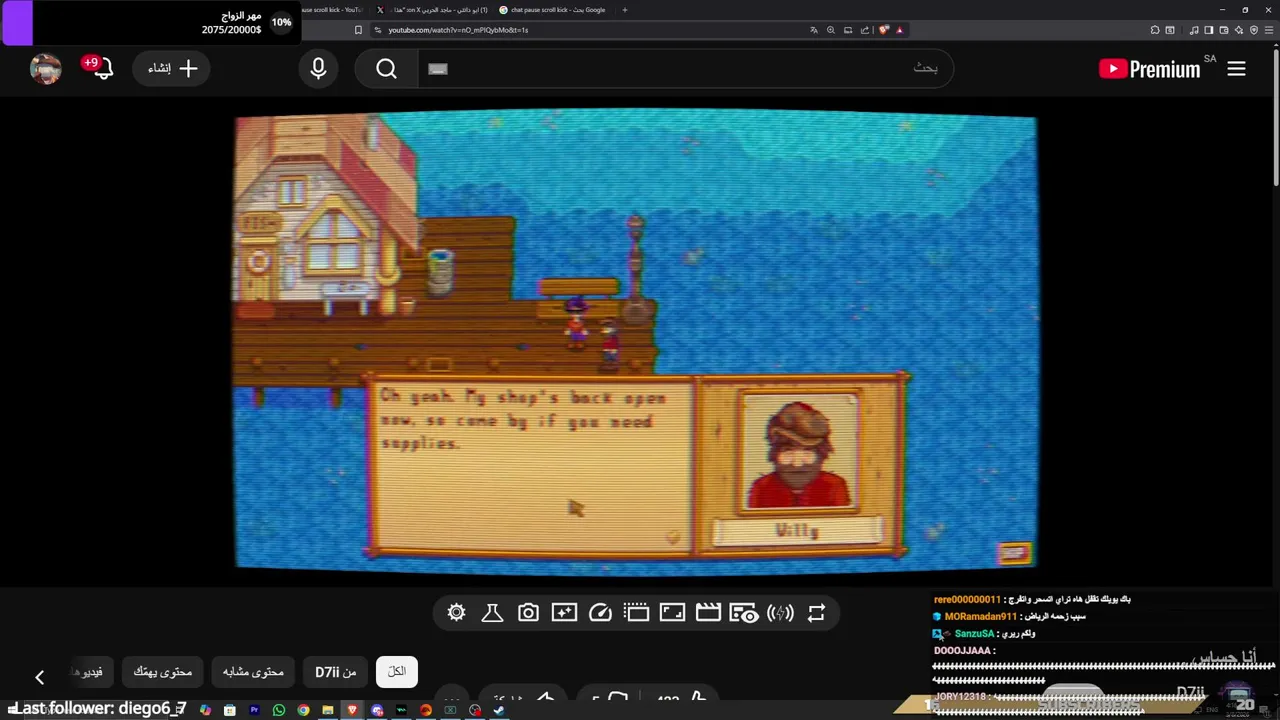The image size is (1280, 720).
Task: Click the search magnifier button
Action: coord(387,69)
